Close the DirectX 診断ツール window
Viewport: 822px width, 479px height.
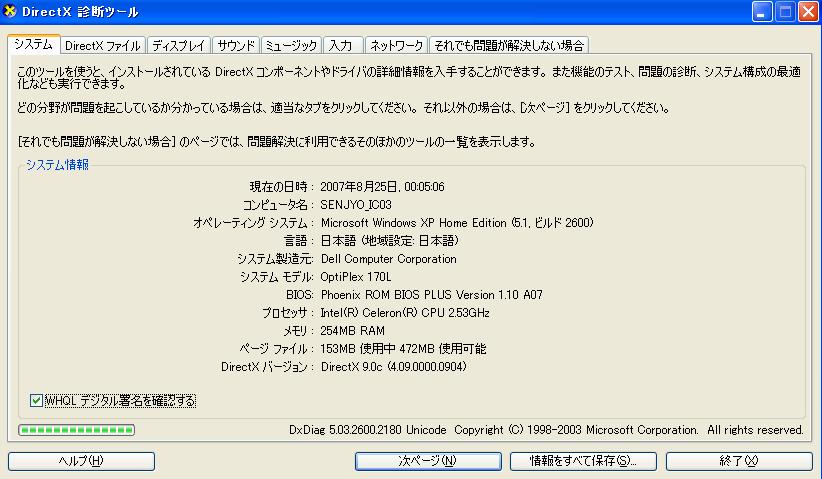(x=808, y=12)
